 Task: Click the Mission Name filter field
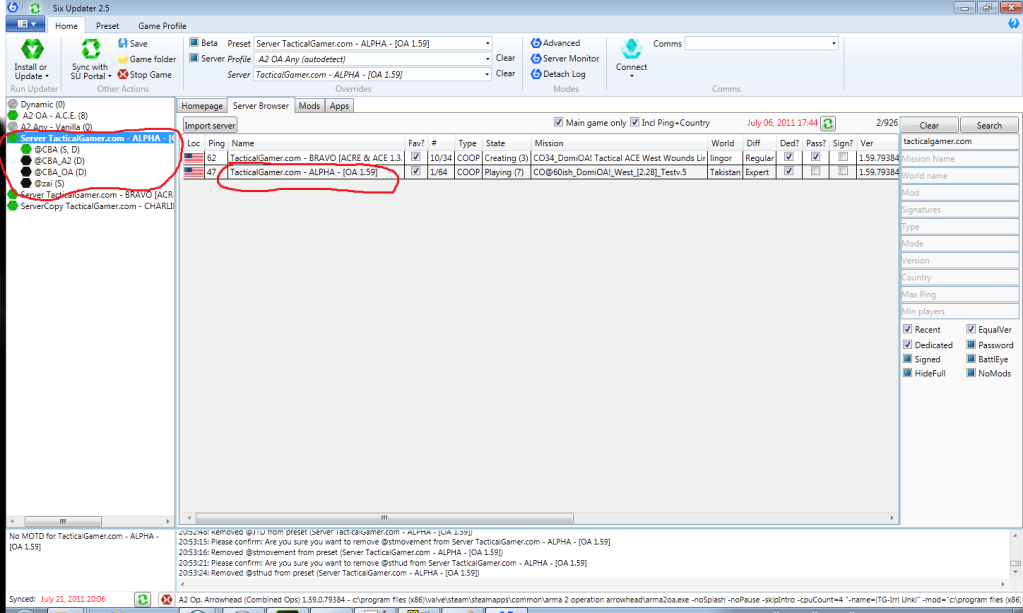click(x=959, y=158)
